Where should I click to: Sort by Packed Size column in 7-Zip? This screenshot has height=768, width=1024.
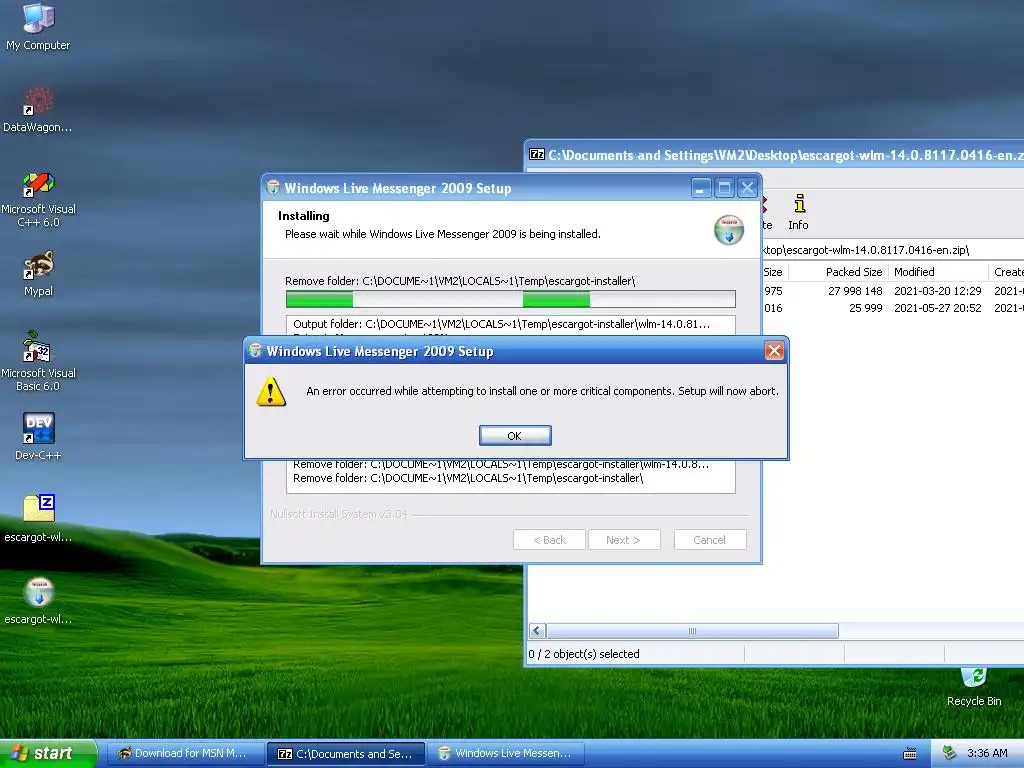(838, 272)
